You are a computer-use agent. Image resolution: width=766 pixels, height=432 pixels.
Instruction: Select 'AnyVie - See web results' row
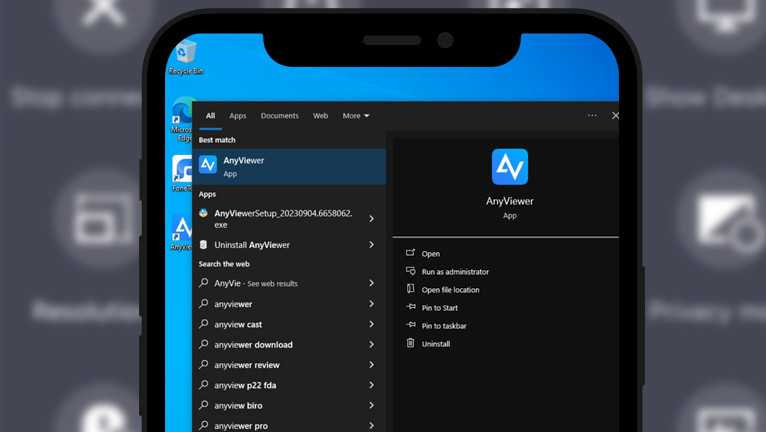[x=289, y=283]
